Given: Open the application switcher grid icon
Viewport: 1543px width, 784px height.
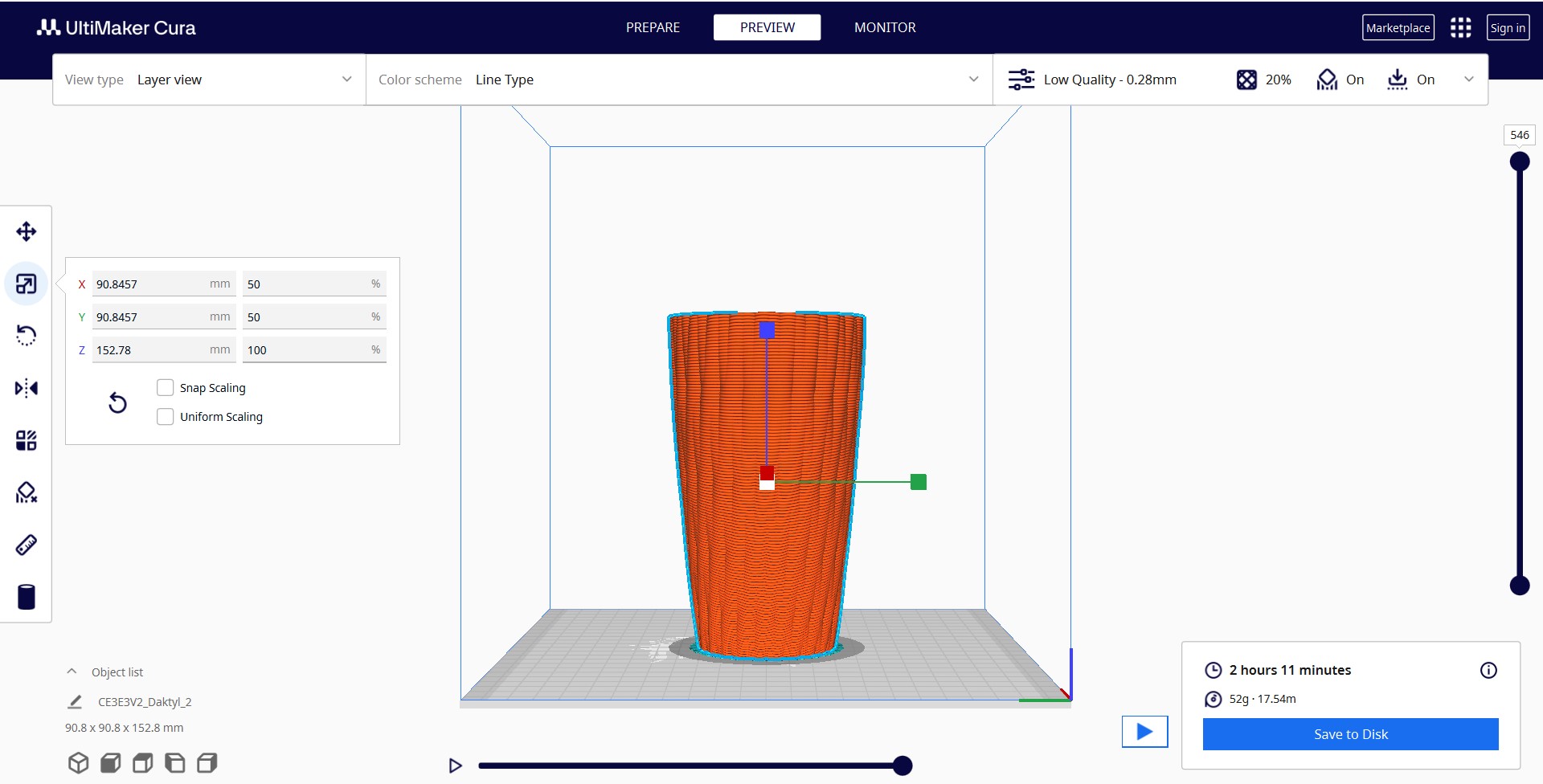Looking at the screenshot, I should (x=1460, y=28).
